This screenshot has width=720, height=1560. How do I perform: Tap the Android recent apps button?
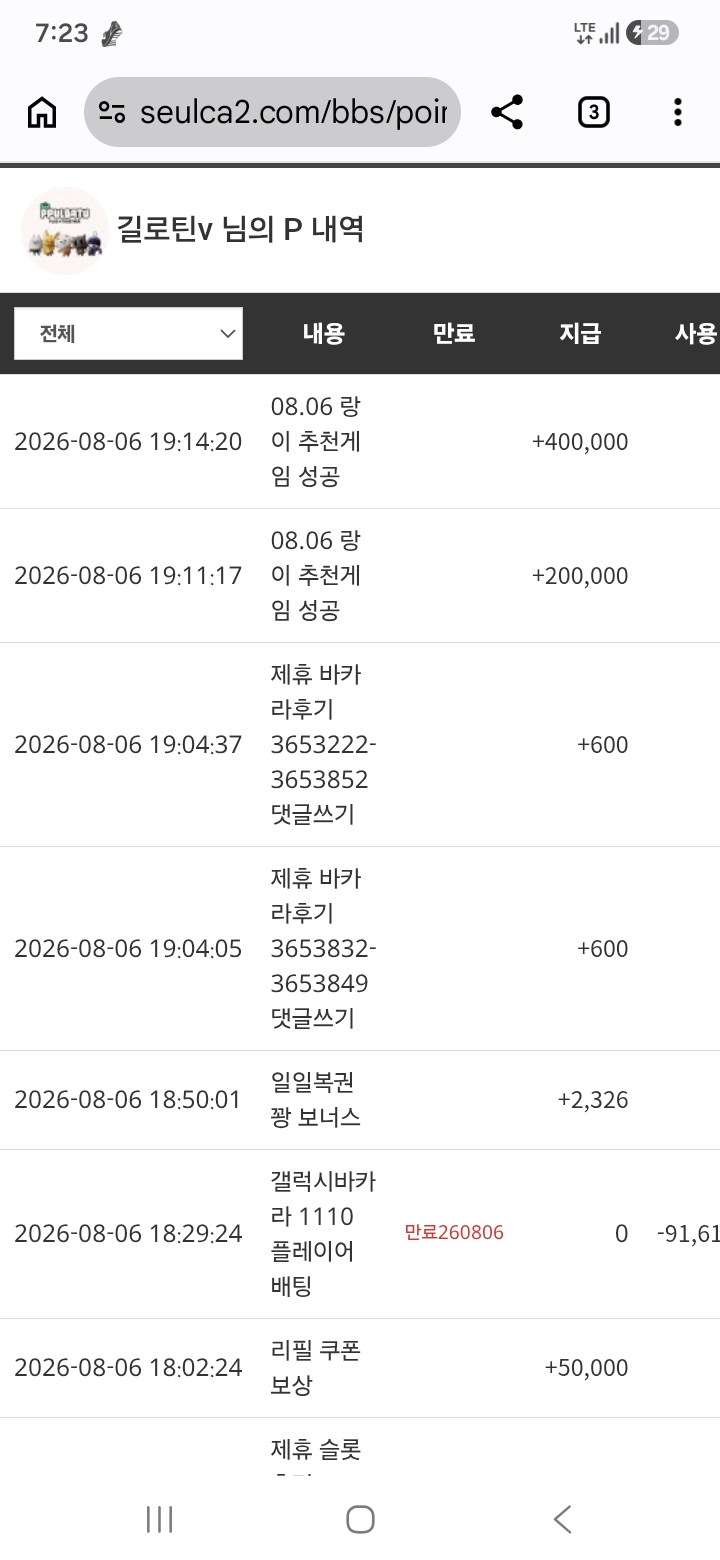[x=159, y=1520]
